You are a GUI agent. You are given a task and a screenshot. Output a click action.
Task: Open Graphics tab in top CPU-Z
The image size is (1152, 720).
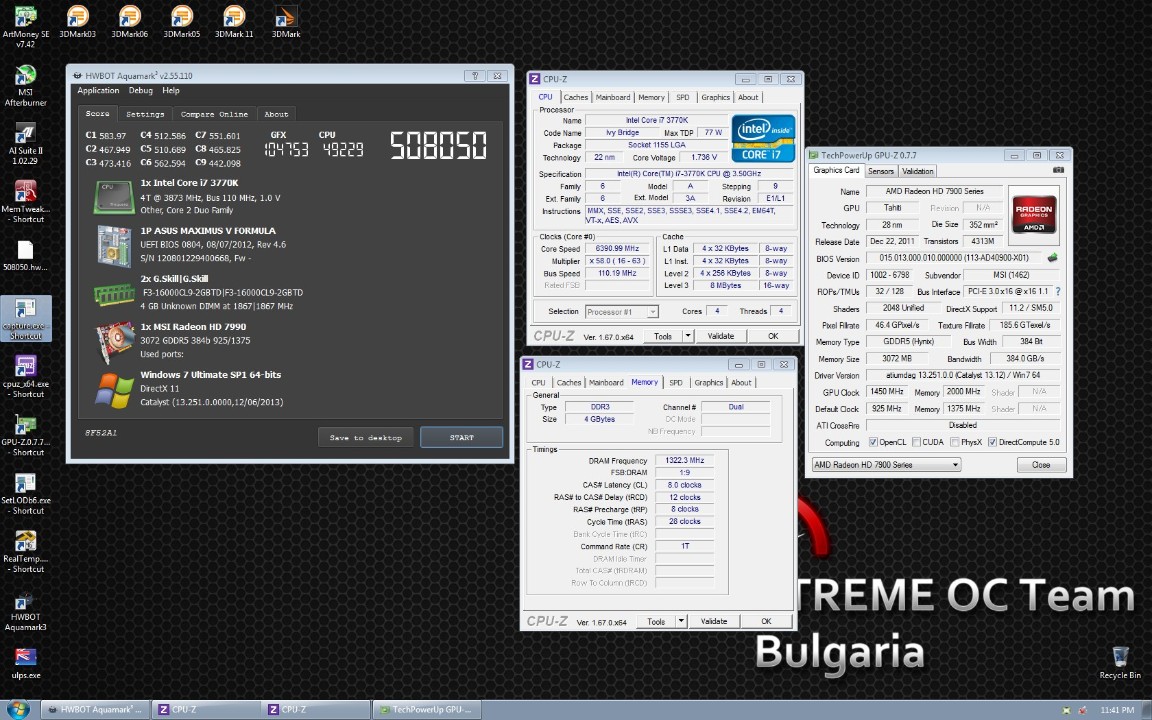pyautogui.click(x=715, y=97)
